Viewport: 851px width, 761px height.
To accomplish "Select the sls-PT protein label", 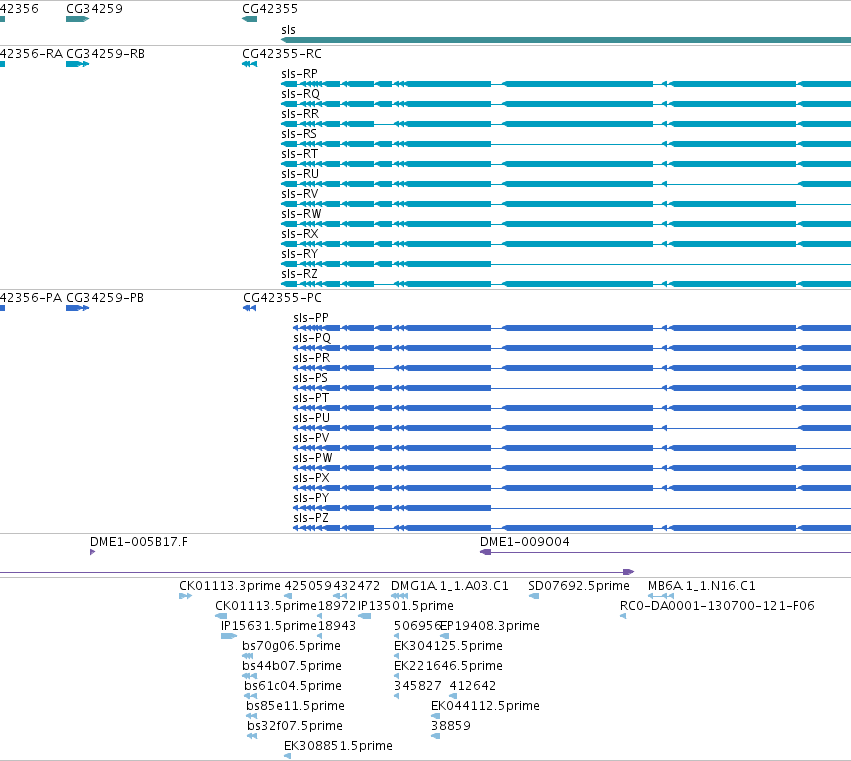I will 311,398.
